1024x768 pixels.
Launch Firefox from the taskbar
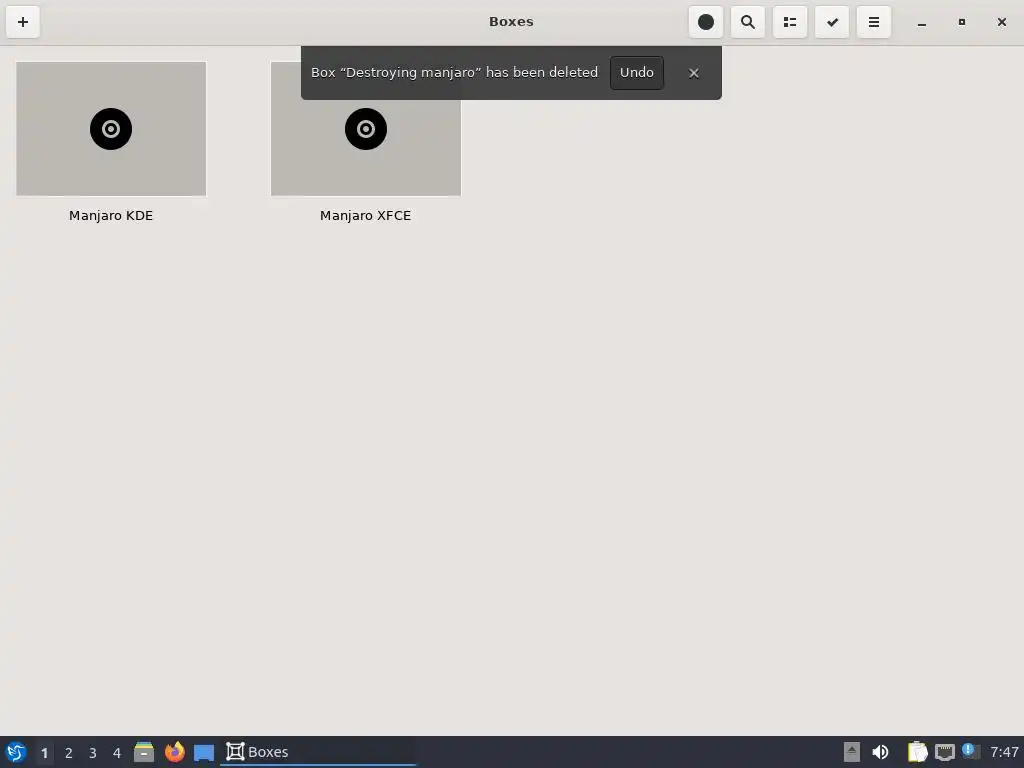pyautogui.click(x=174, y=752)
